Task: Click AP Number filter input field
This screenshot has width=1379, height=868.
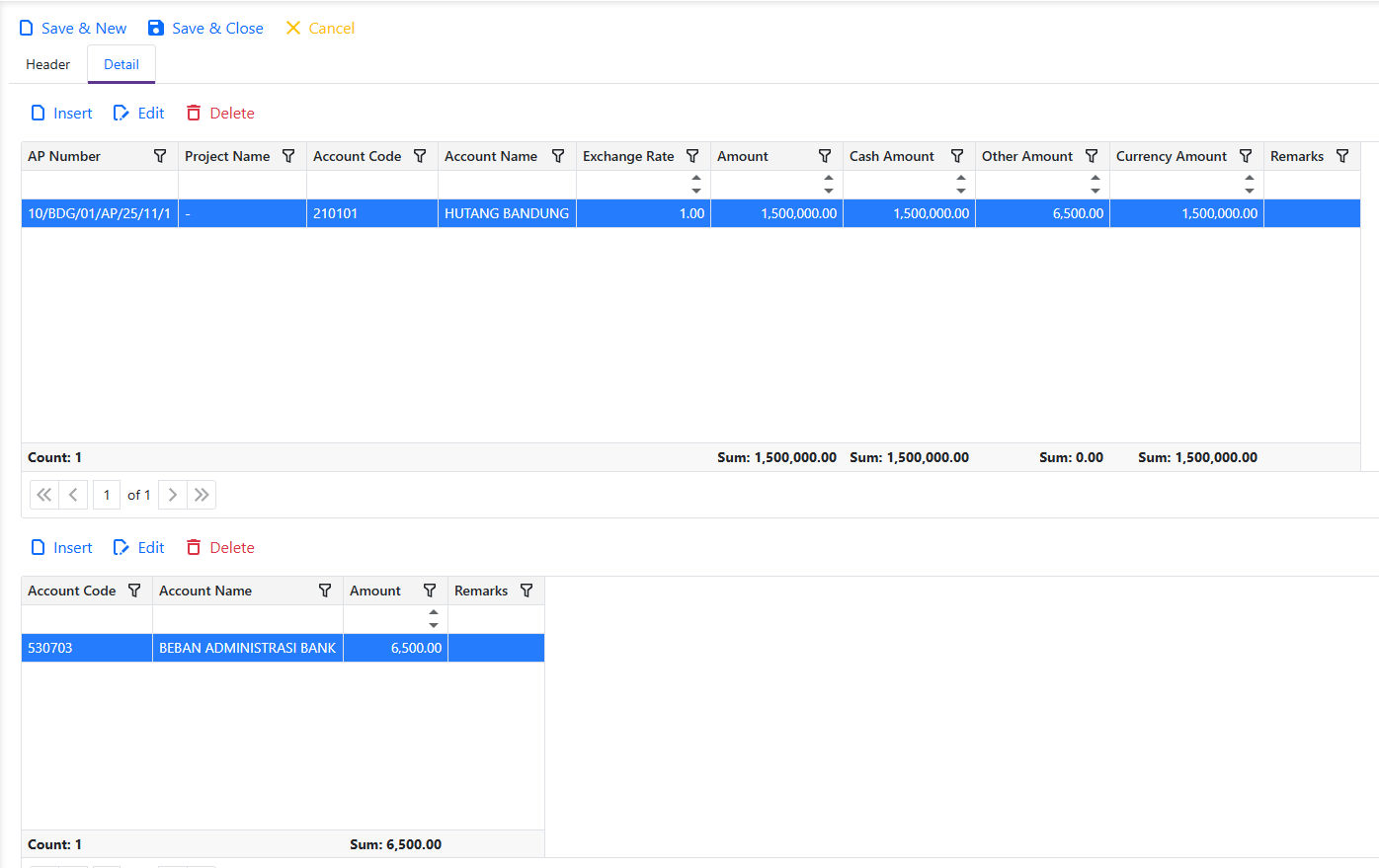Action: [x=100, y=185]
